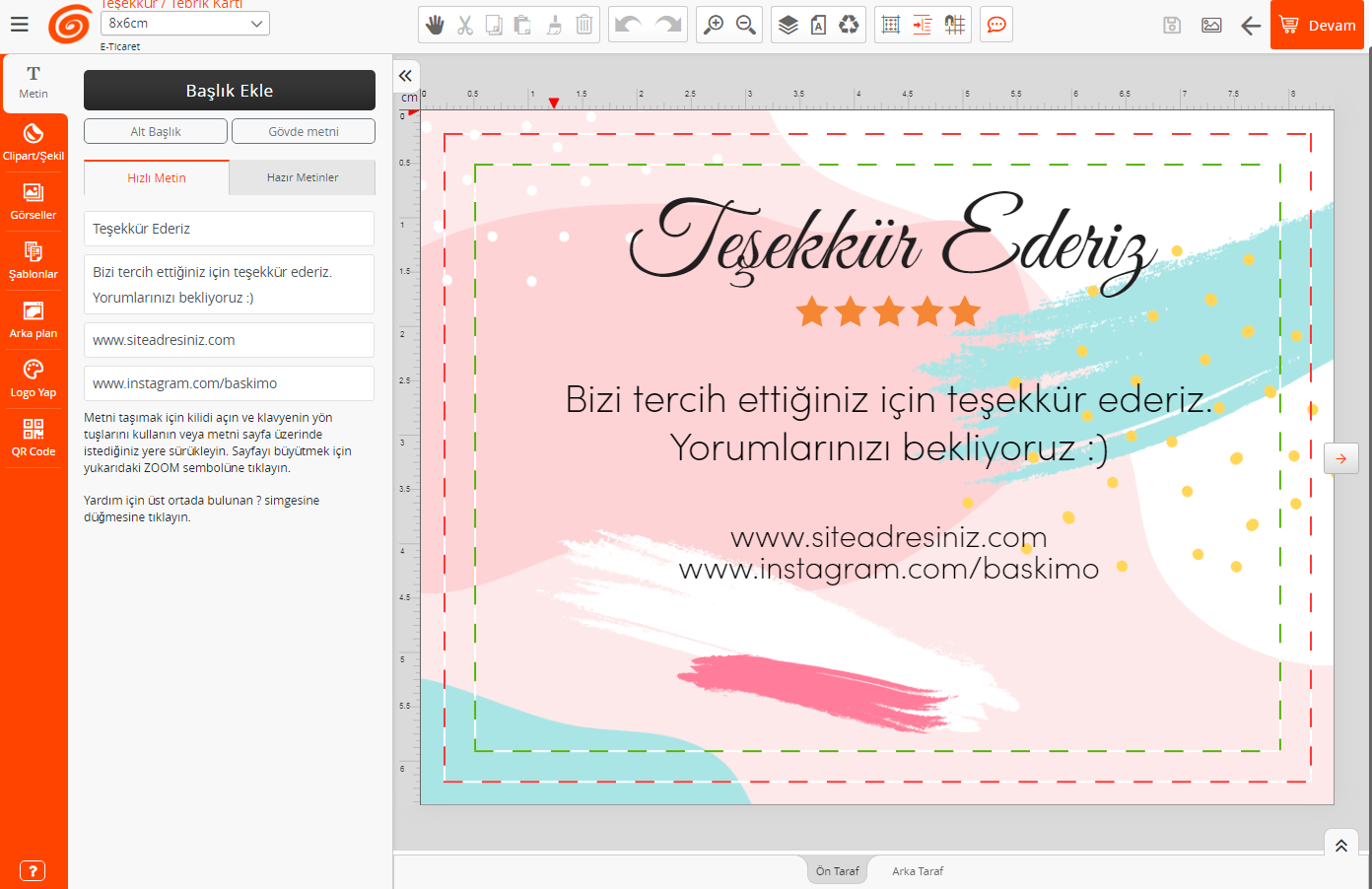Open the Logo Yap tool
The width and height of the screenshot is (1372, 889).
click(34, 378)
